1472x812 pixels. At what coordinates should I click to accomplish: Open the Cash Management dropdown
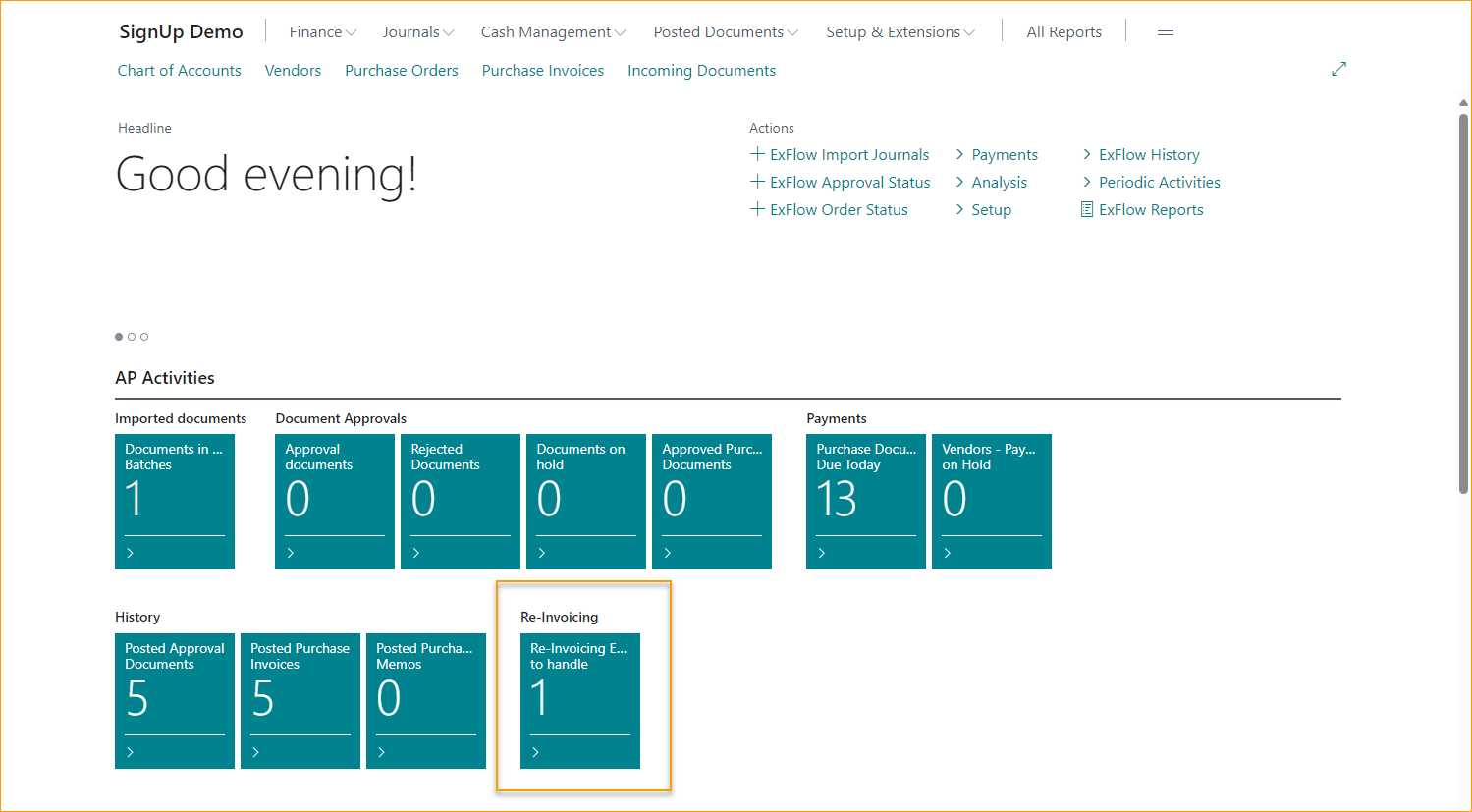coord(552,32)
